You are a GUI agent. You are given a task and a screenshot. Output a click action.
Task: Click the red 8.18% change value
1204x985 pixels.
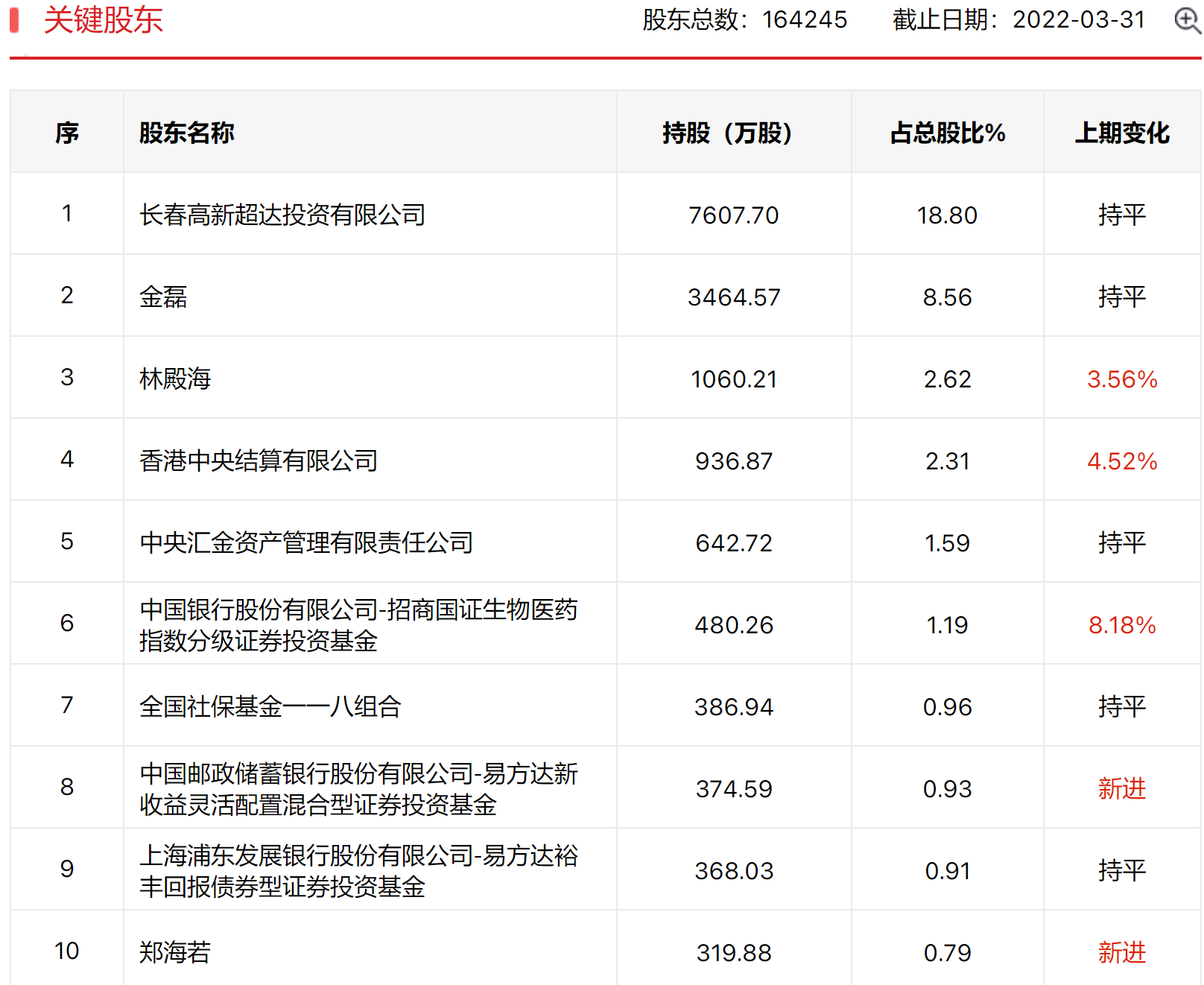(x=1122, y=625)
